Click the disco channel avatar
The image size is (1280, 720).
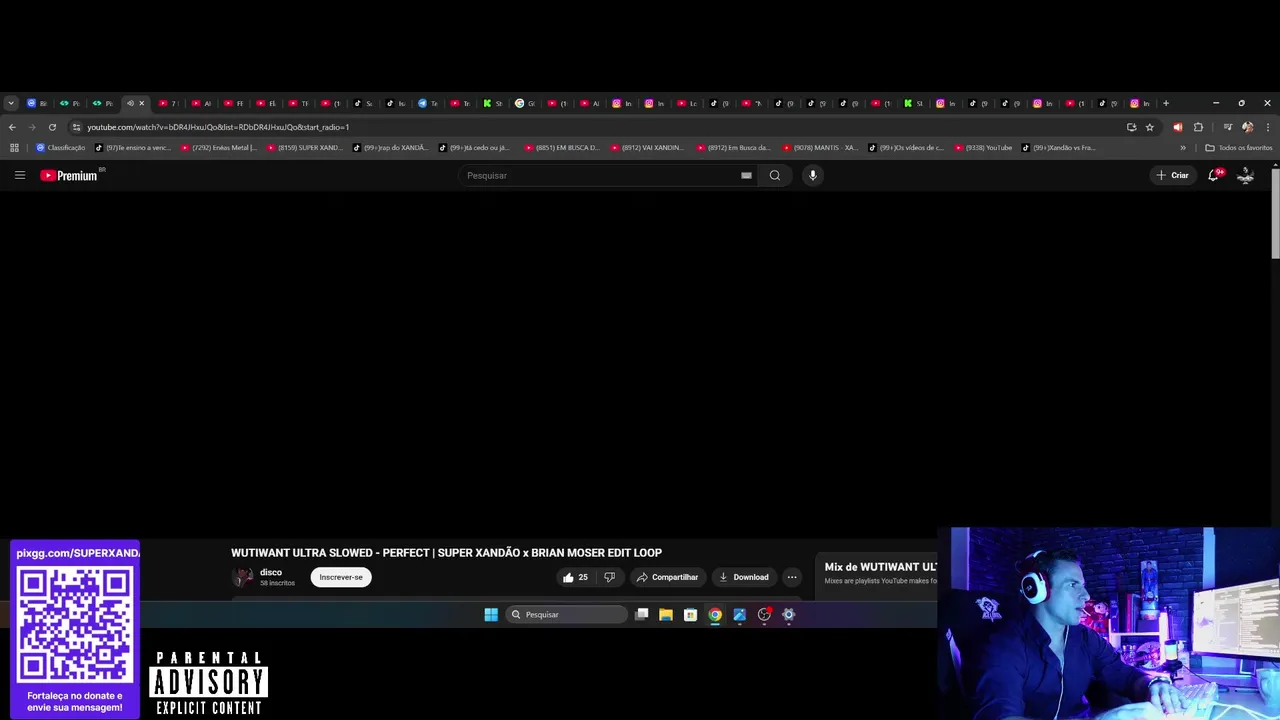point(243,577)
